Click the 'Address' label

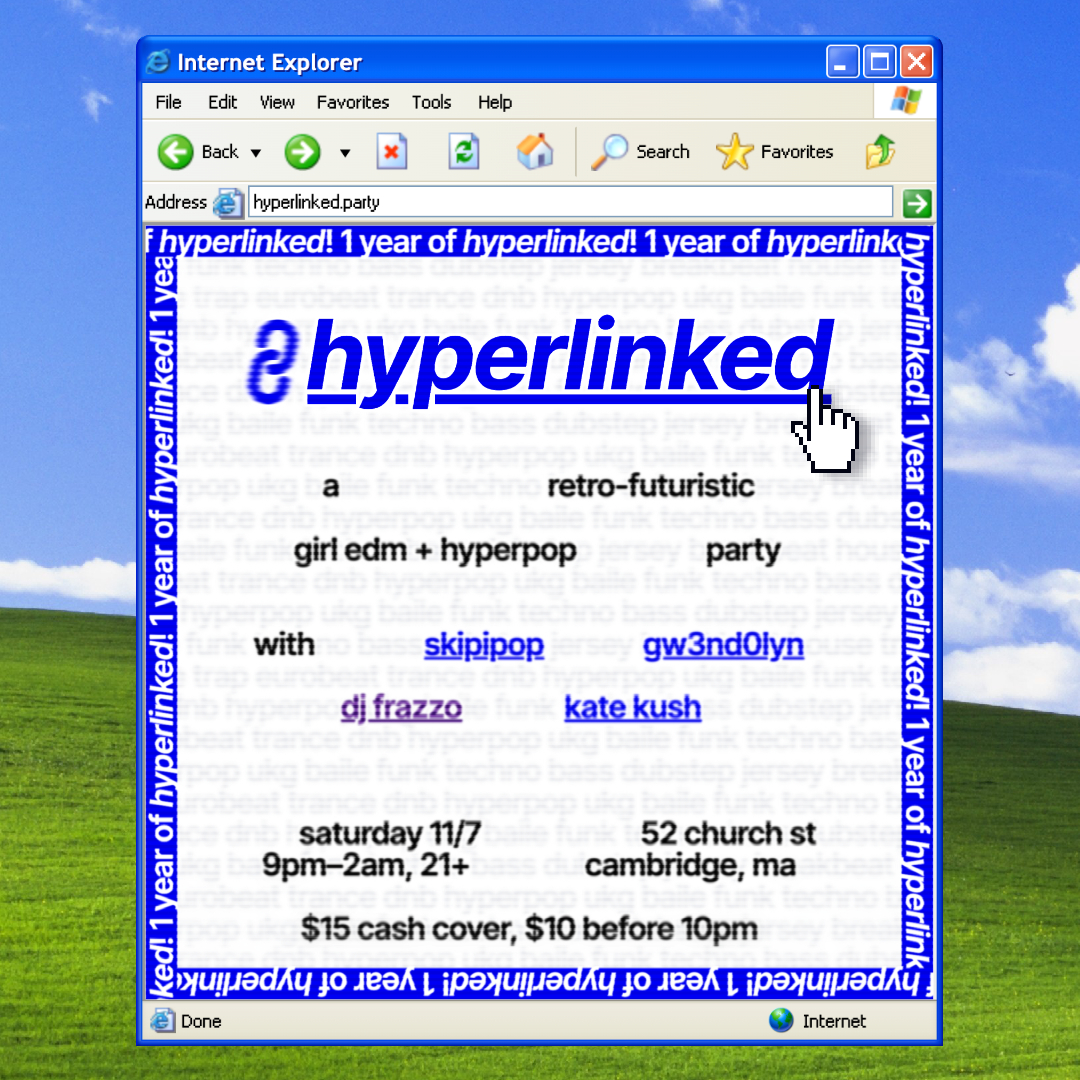pos(176,202)
